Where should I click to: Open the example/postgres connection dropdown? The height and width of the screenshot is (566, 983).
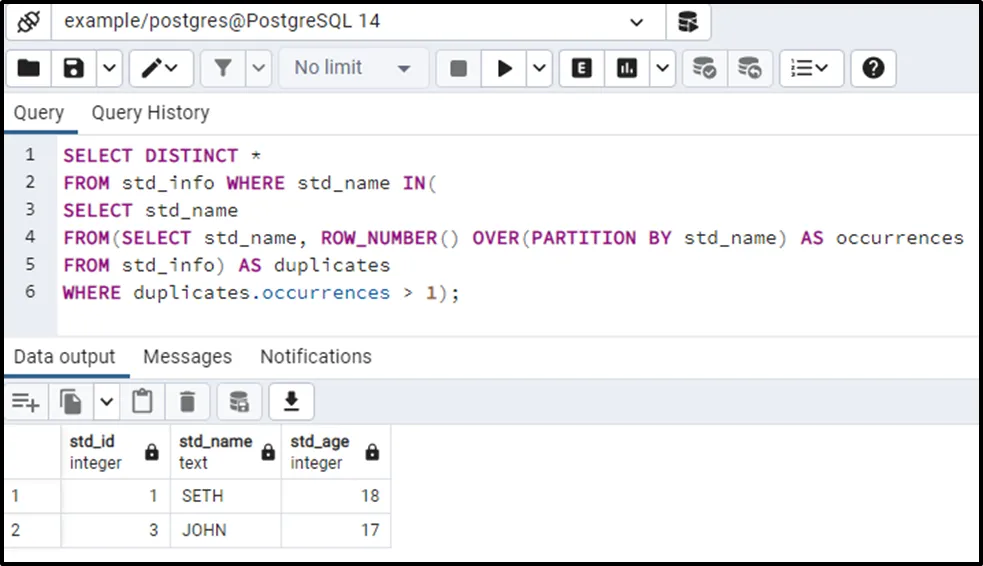[x=637, y=21]
